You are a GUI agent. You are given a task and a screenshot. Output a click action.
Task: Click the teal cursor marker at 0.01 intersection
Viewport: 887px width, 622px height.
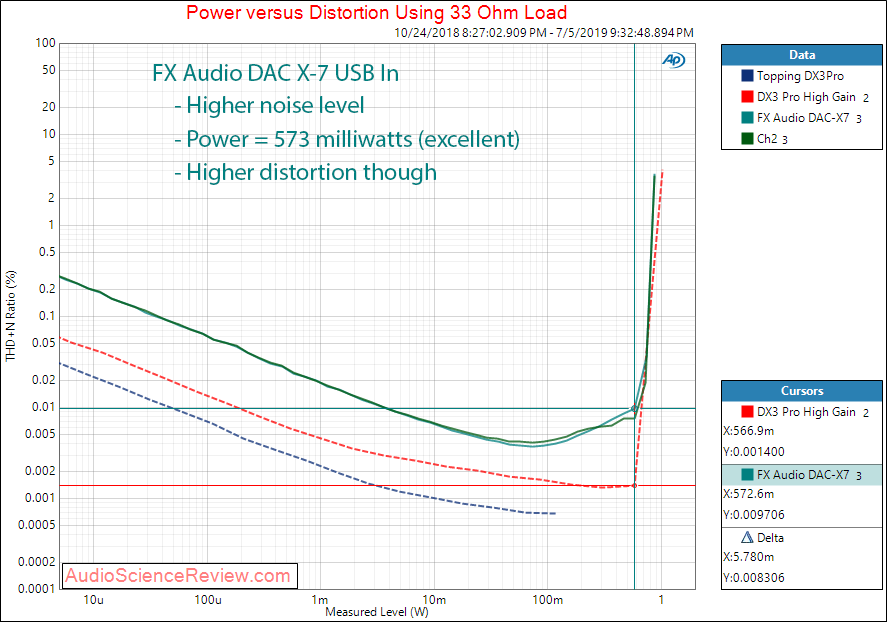pyautogui.click(x=634, y=408)
